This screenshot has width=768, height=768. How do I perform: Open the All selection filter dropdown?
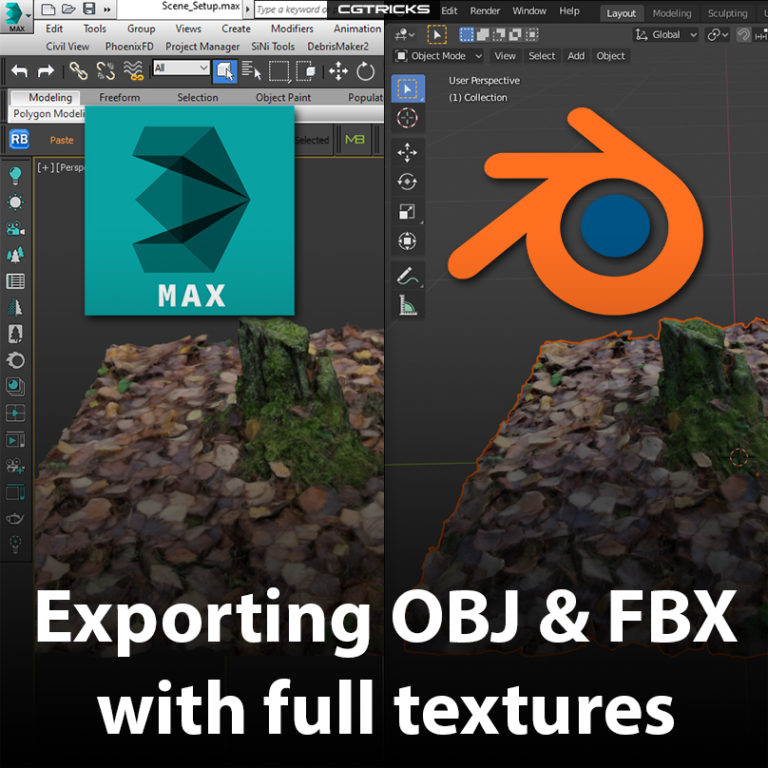(x=181, y=68)
